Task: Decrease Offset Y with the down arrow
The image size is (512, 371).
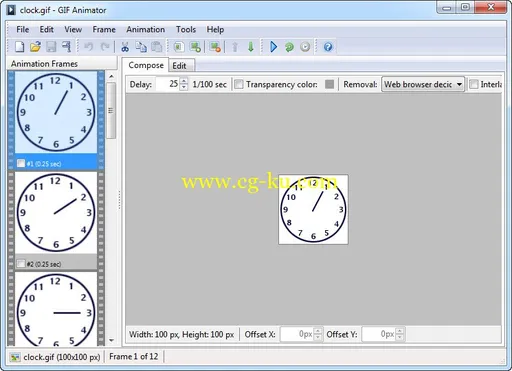Action: click(399, 337)
